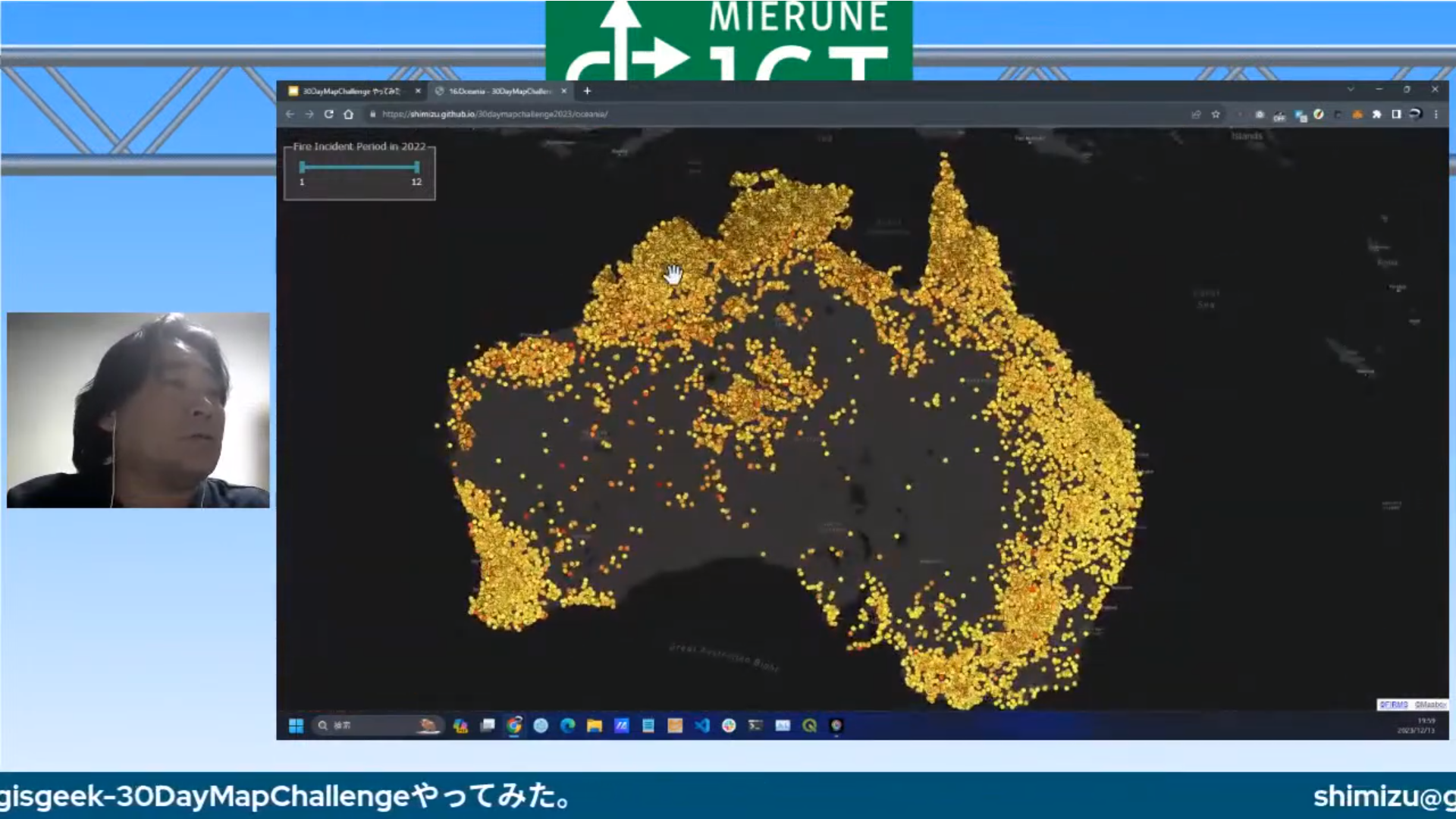Open the new tab plus button

click(x=587, y=90)
